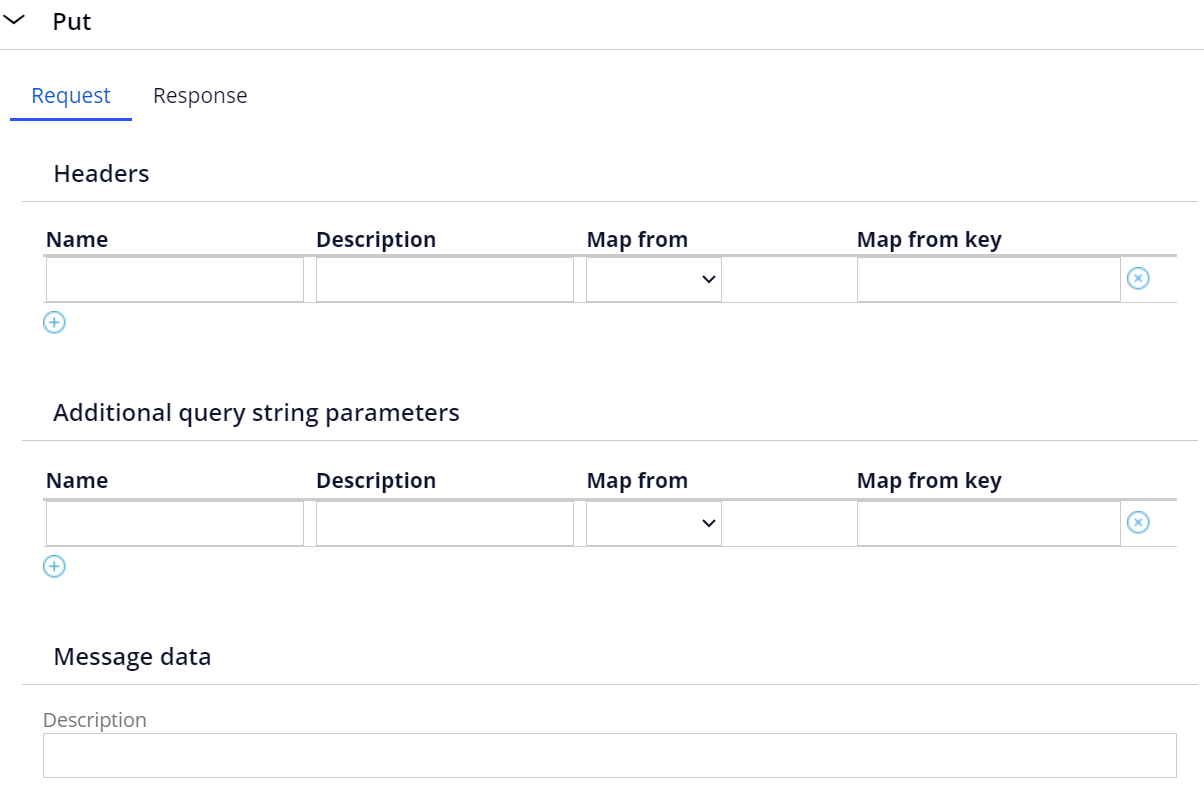1204x785 pixels.
Task: Click the Headers Description input field
Action: tap(444, 279)
